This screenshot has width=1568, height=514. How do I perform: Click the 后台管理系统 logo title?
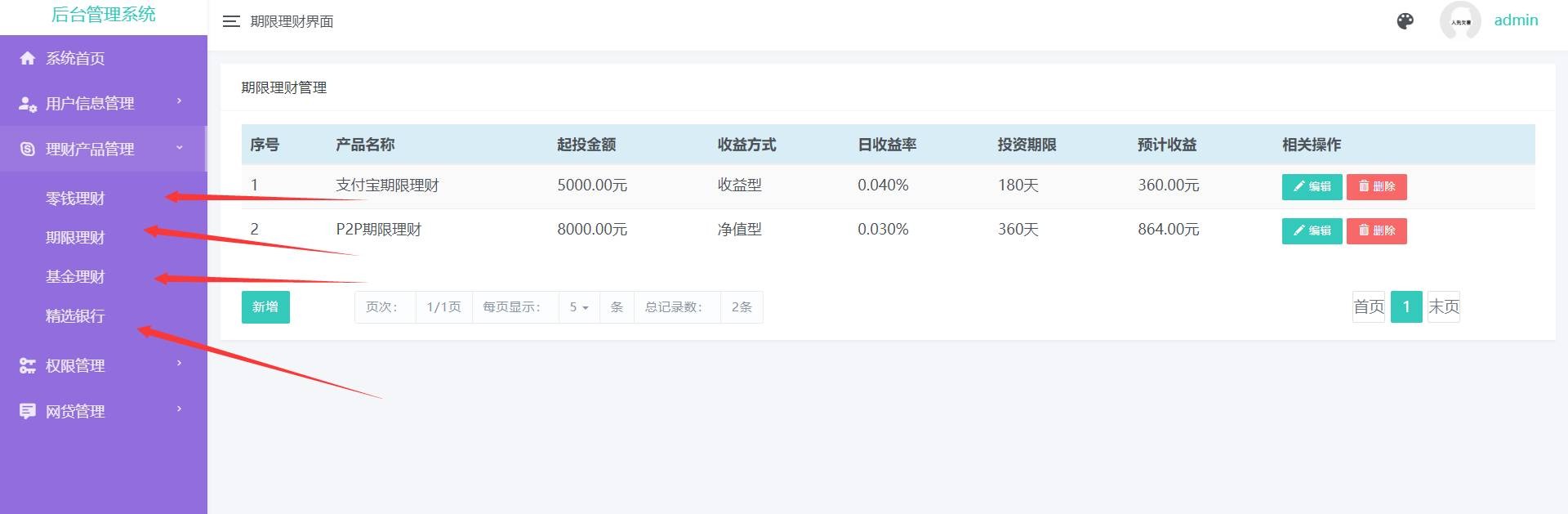coord(103,15)
